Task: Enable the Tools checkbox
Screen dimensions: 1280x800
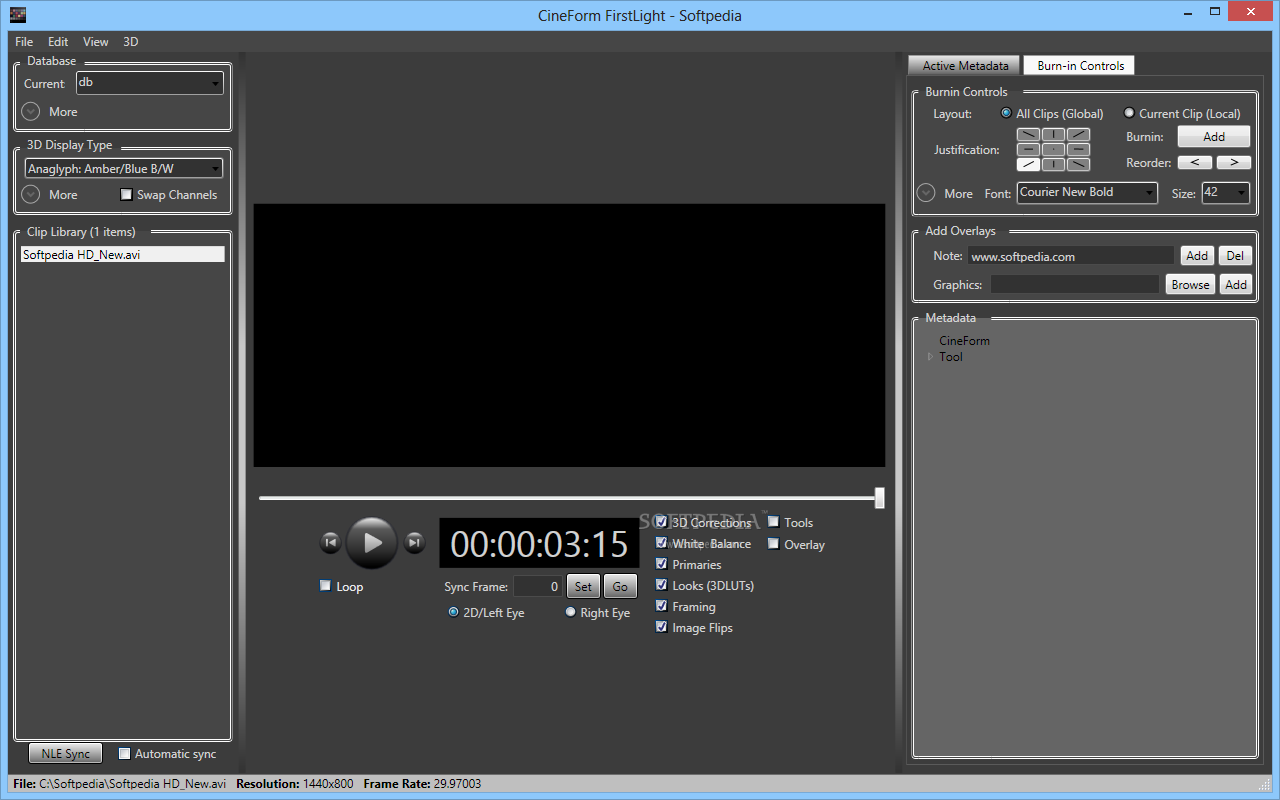Action: [x=773, y=522]
